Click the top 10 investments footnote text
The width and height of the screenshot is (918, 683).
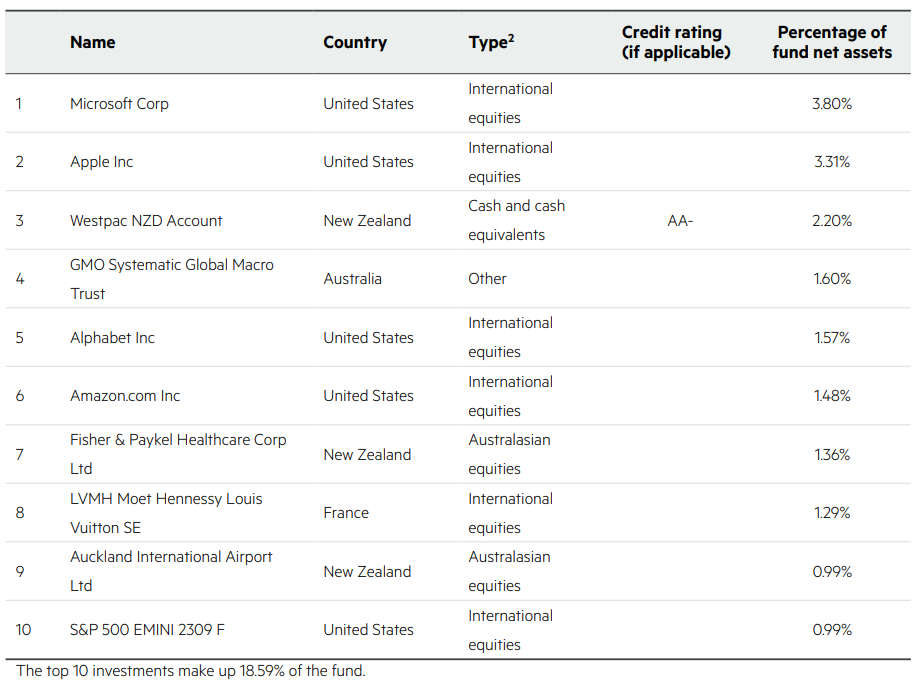click(x=192, y=671)
